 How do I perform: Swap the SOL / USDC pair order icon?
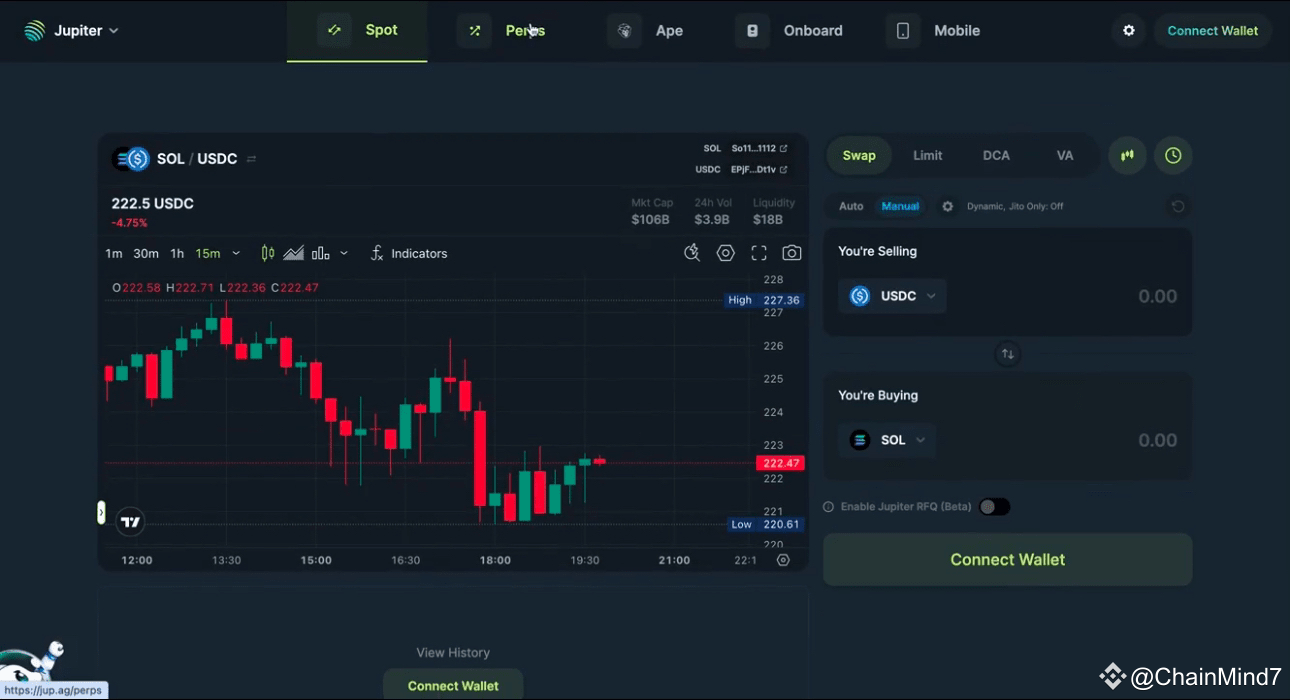tap(251, 159)
